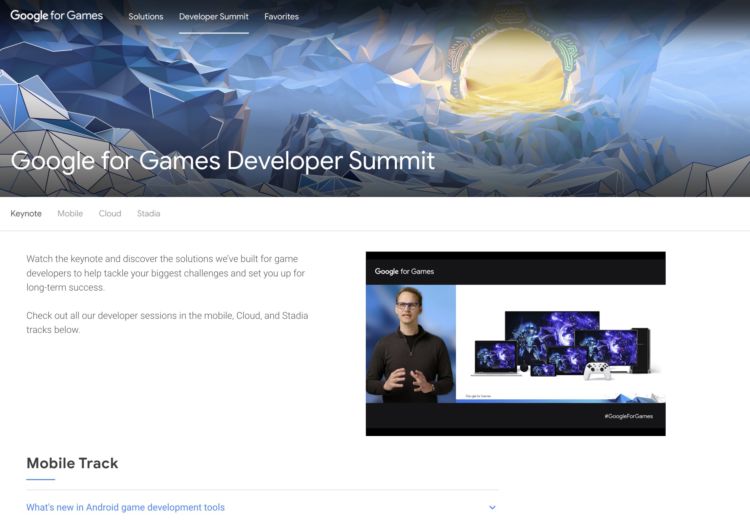
Task: Switch to the Cloud tab
Action: coord(110,213)
